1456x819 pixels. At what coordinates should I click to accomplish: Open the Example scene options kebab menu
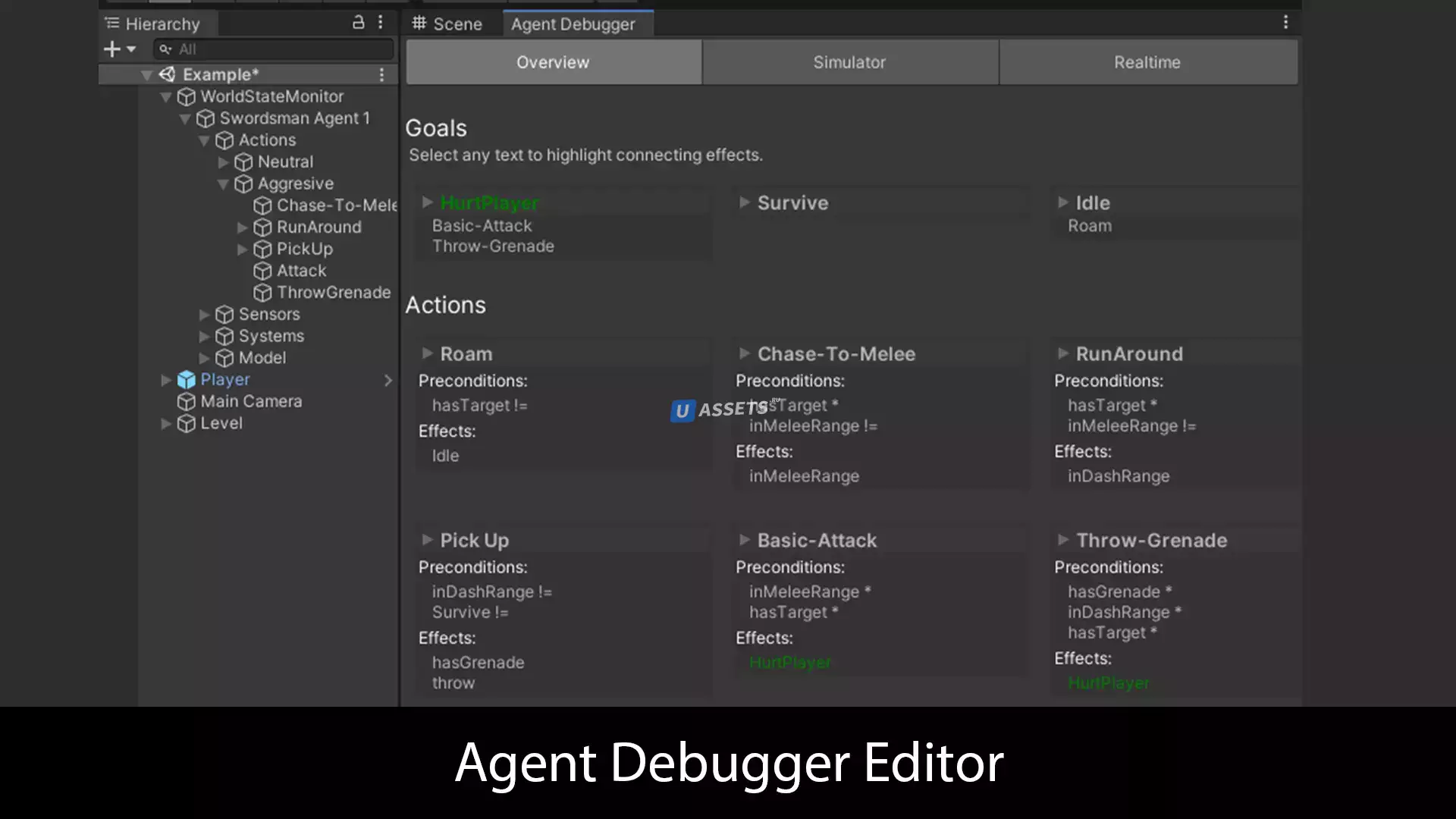pyautogui.click(x=381, y=74)
